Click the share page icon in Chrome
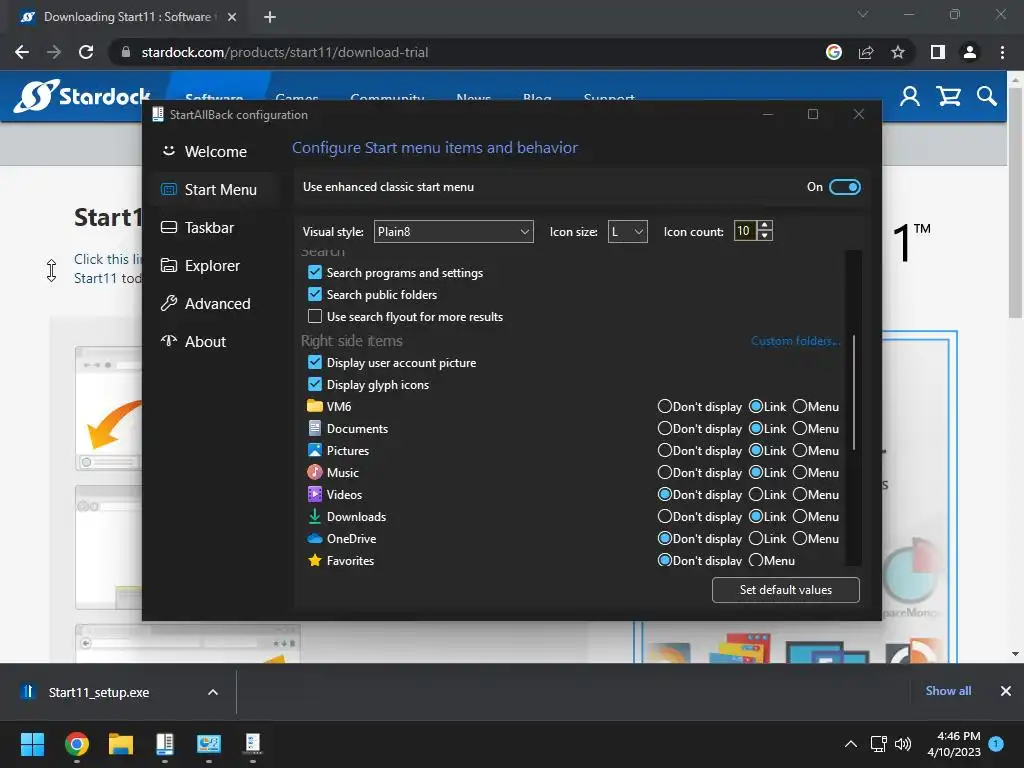 (x=866, y=52)
